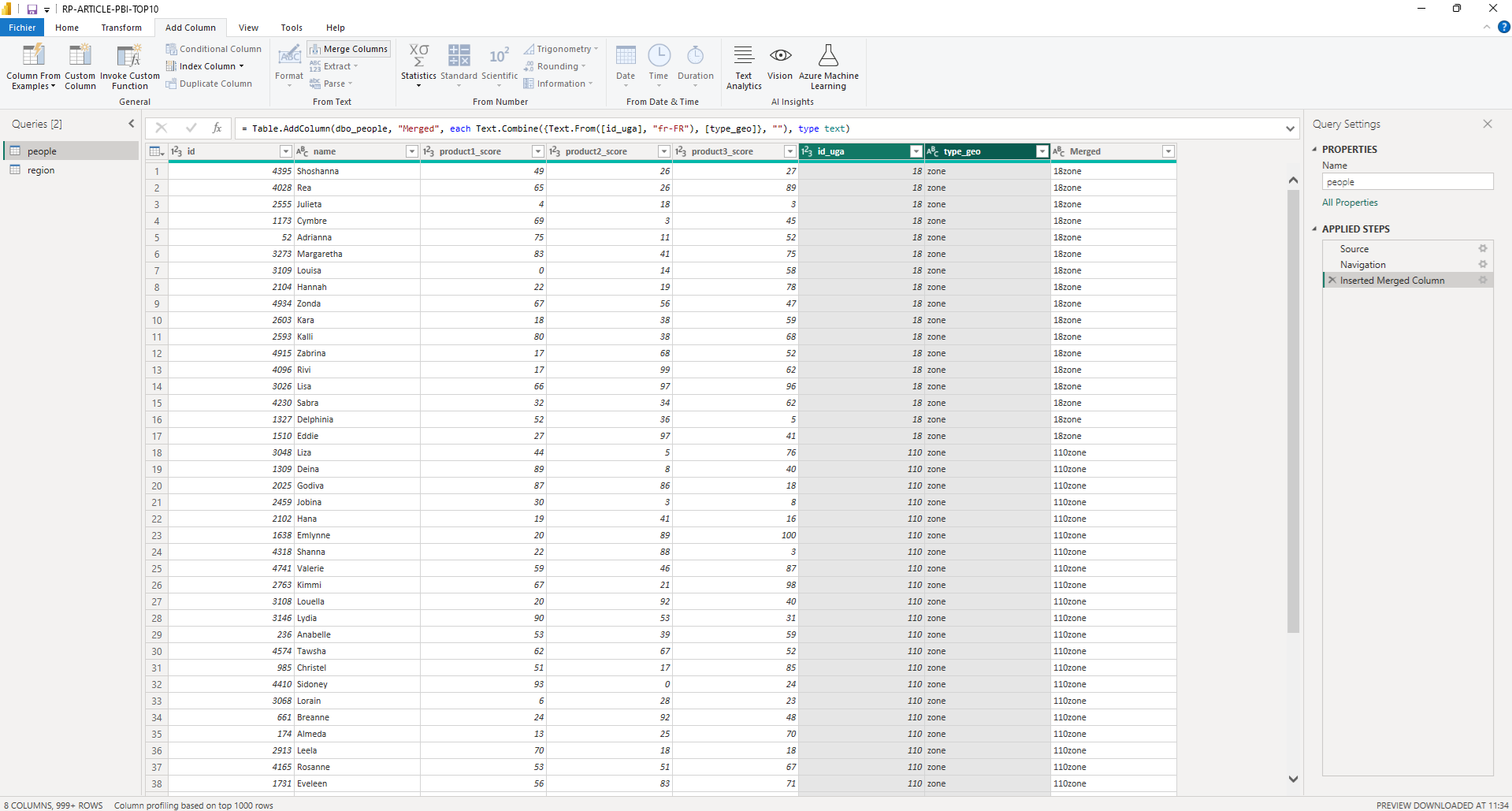
Task: Click Invoke Custom Function icon
Action: (x=129, y=54)
